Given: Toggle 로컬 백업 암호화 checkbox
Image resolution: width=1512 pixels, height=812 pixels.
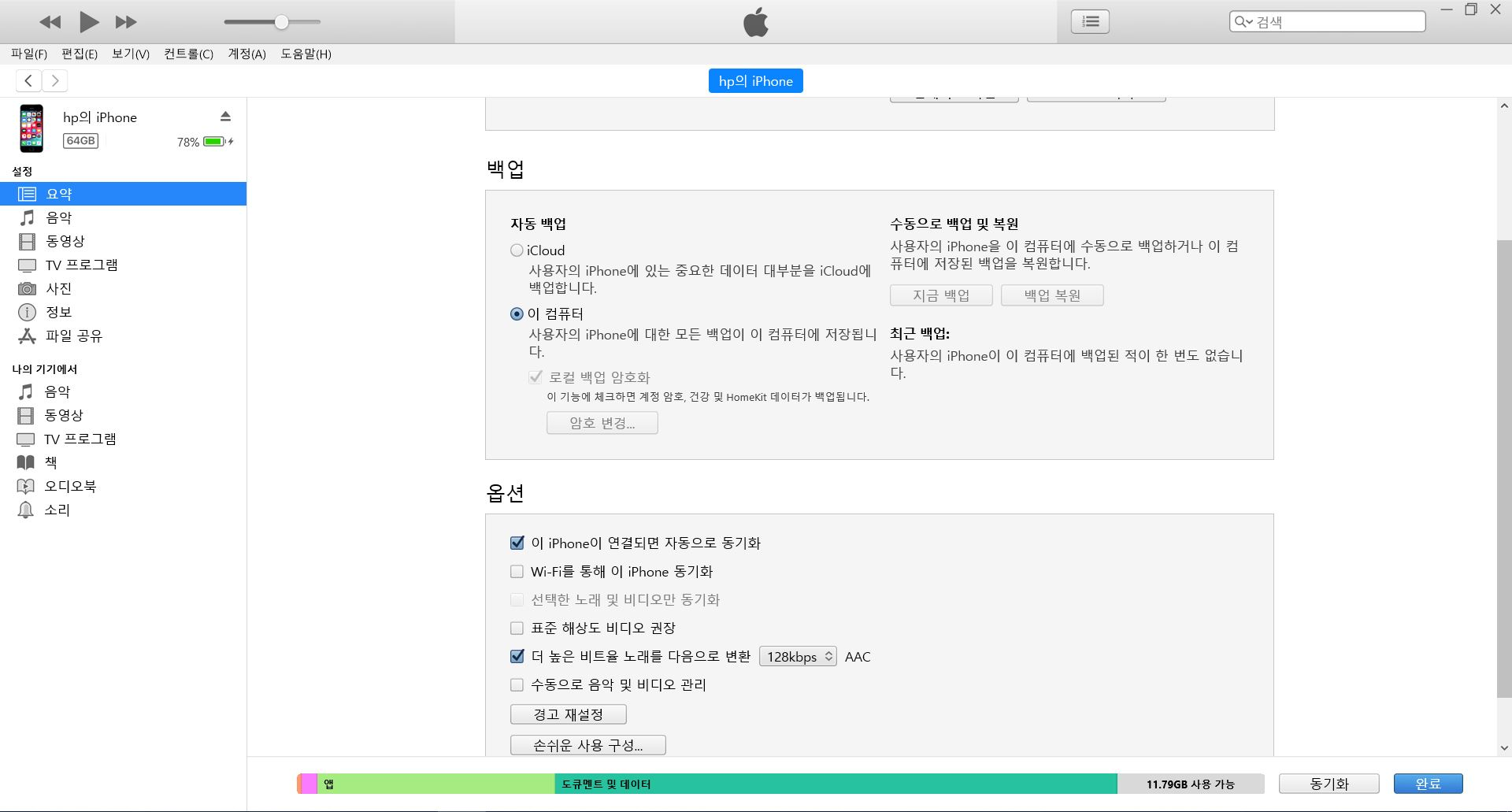Looking at the screenshot, I should (535, 376).
